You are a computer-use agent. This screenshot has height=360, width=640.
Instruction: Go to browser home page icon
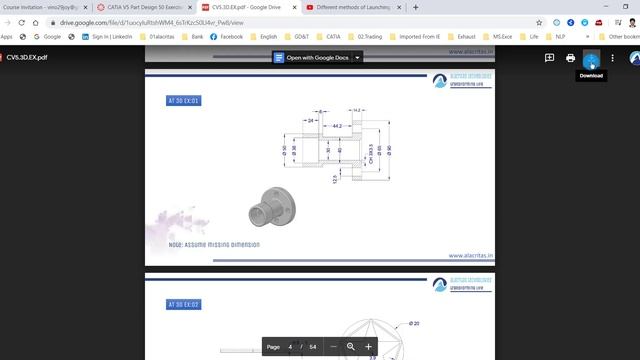36,23
